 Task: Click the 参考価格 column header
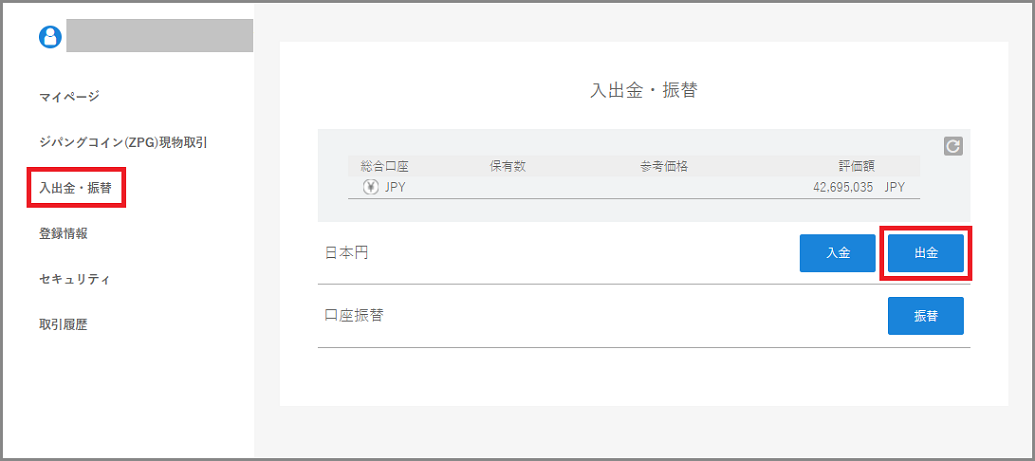point(659,166)
